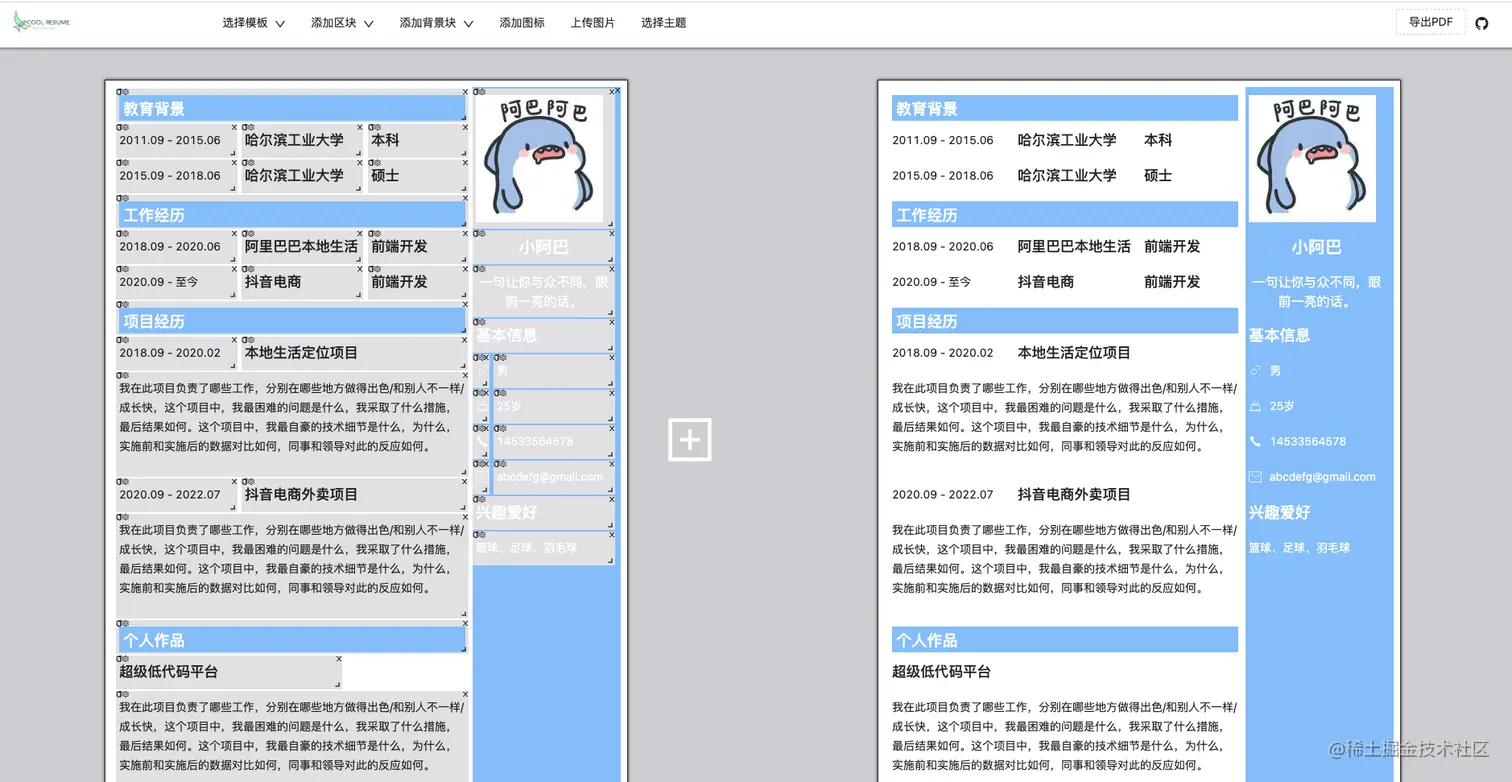Image resolution: width=1512 pixels, height=782 pixels.
Task: Click the gender icon beside 男 in preview
Action: click(1255, 371)
